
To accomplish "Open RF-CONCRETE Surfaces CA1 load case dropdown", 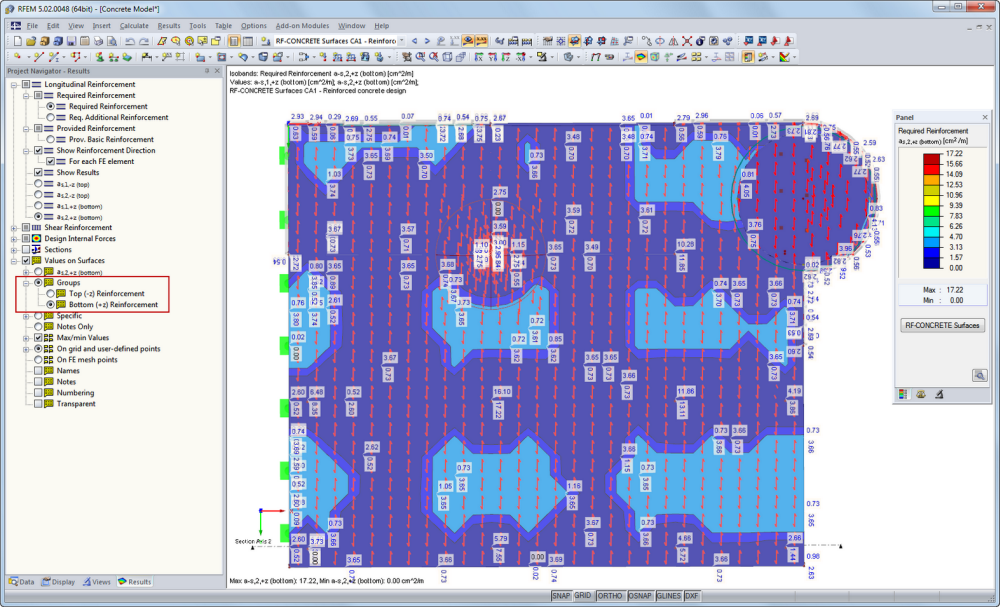I will [402, 41].
